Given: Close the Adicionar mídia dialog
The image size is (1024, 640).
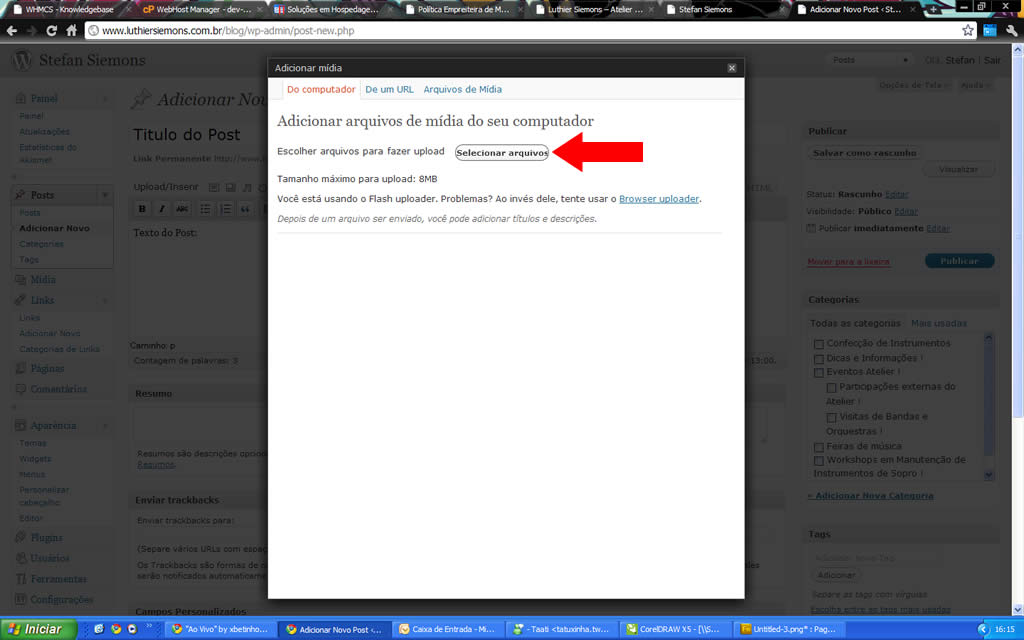Looking at the screenshot, I should (732, 68).
